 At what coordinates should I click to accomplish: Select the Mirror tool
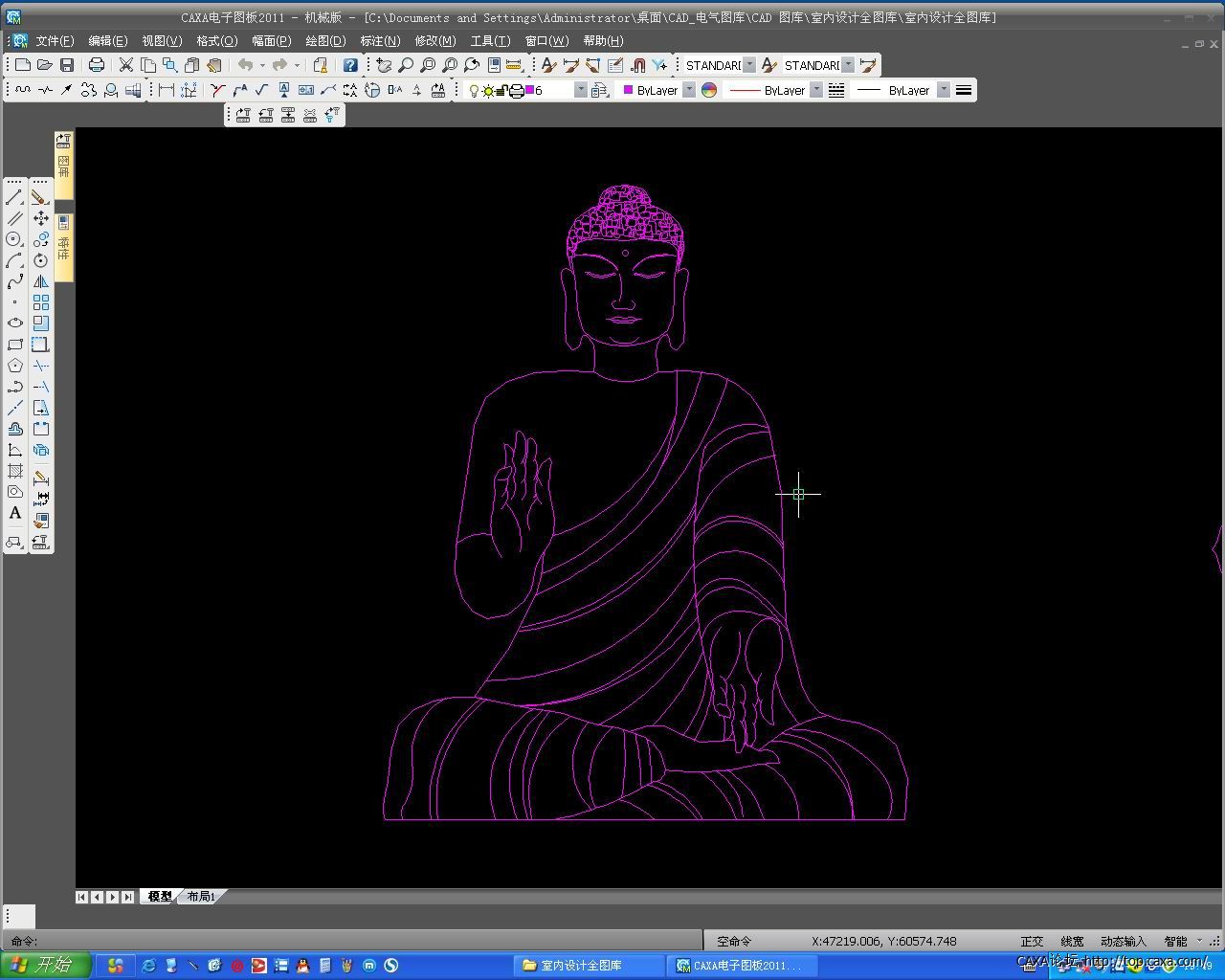[x=40, y=281]
